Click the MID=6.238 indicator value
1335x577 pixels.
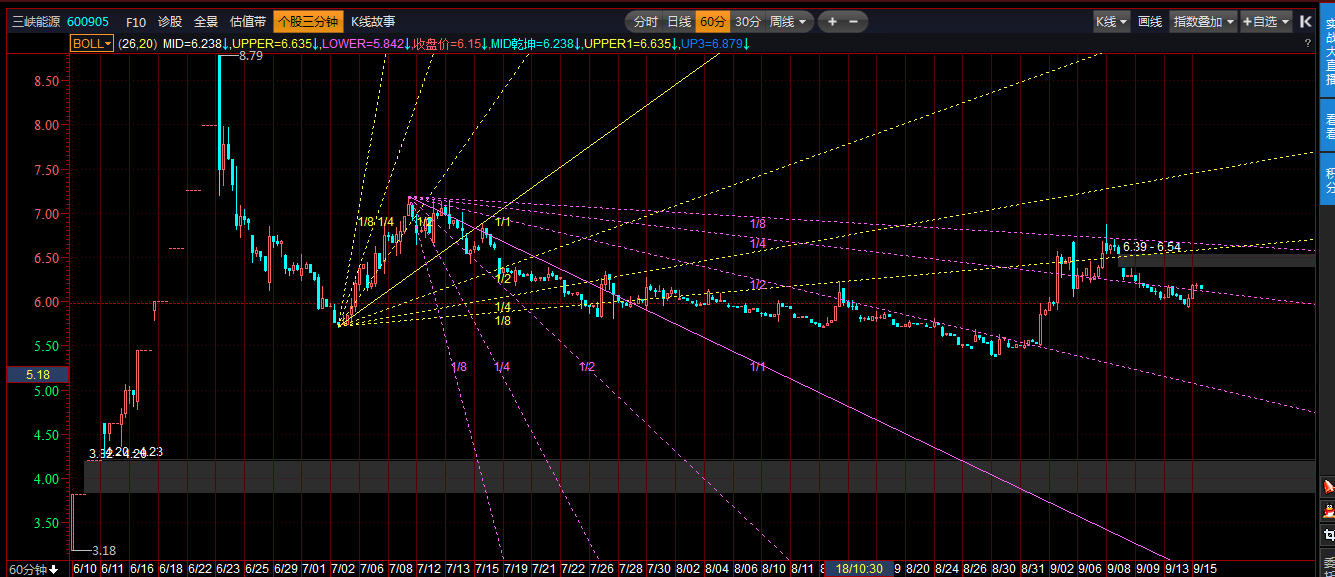[193, 44]
